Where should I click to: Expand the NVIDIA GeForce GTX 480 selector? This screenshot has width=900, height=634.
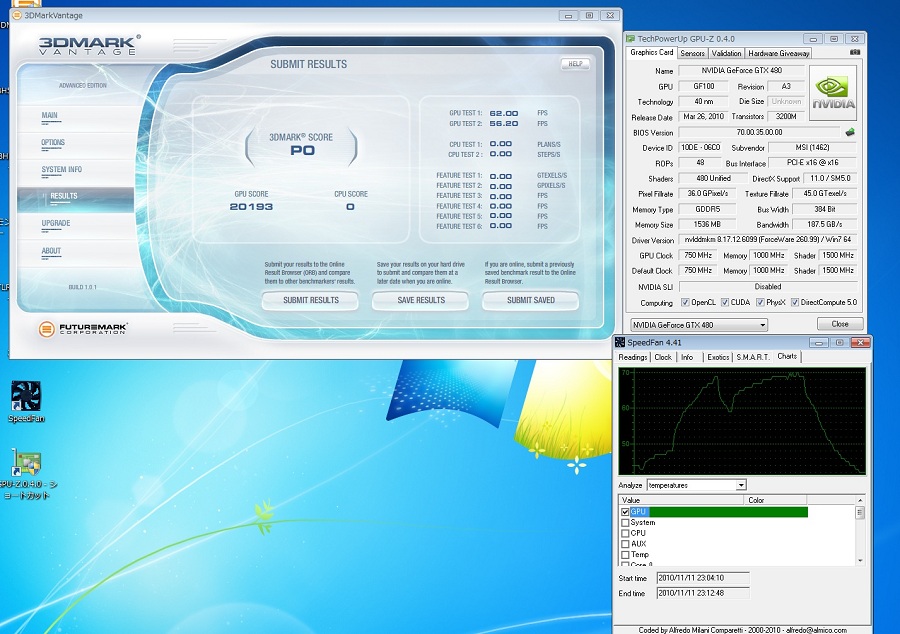pos(762,325)
